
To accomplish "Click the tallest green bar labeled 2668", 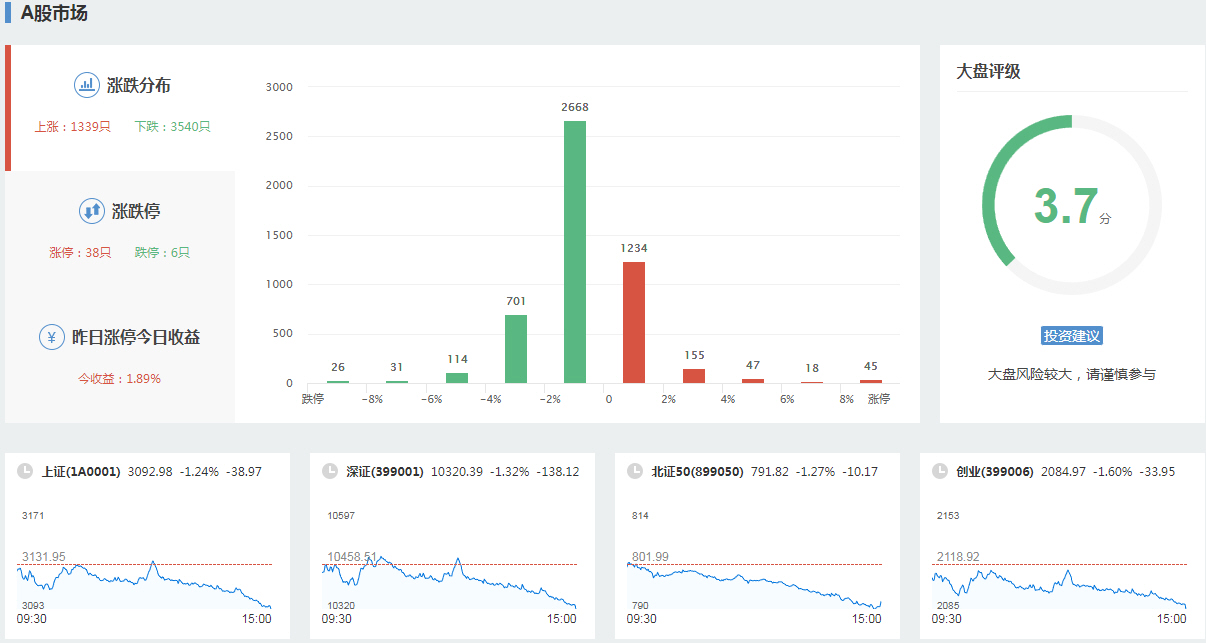I will point(575,252).
